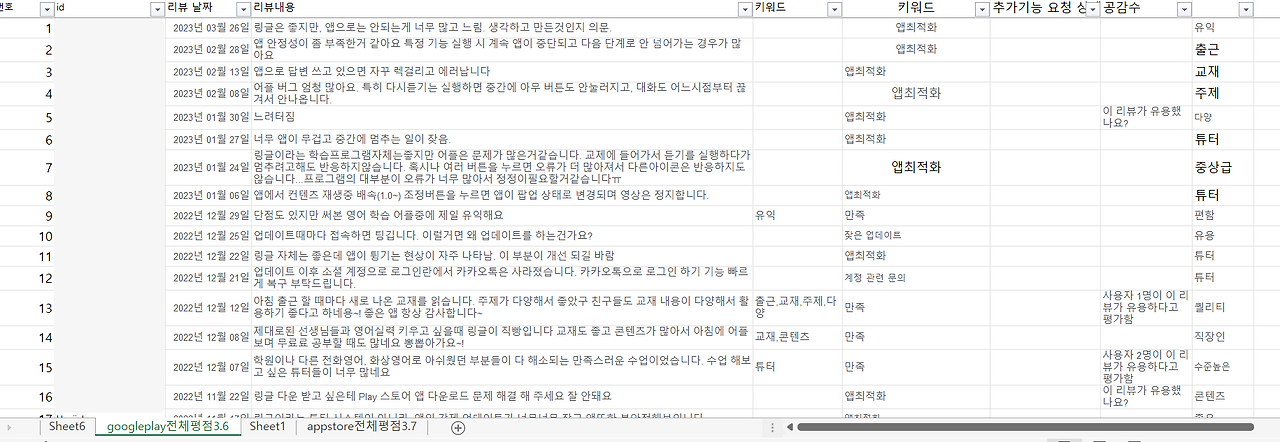Select the 편함 cell in last column
1280x442 pixels.
pyautogui.click(x=1224, y=215)
